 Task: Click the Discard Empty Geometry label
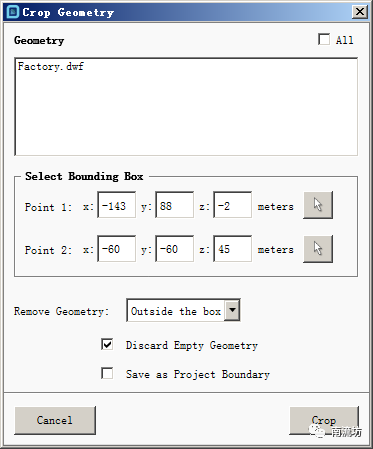click(192, 345)
